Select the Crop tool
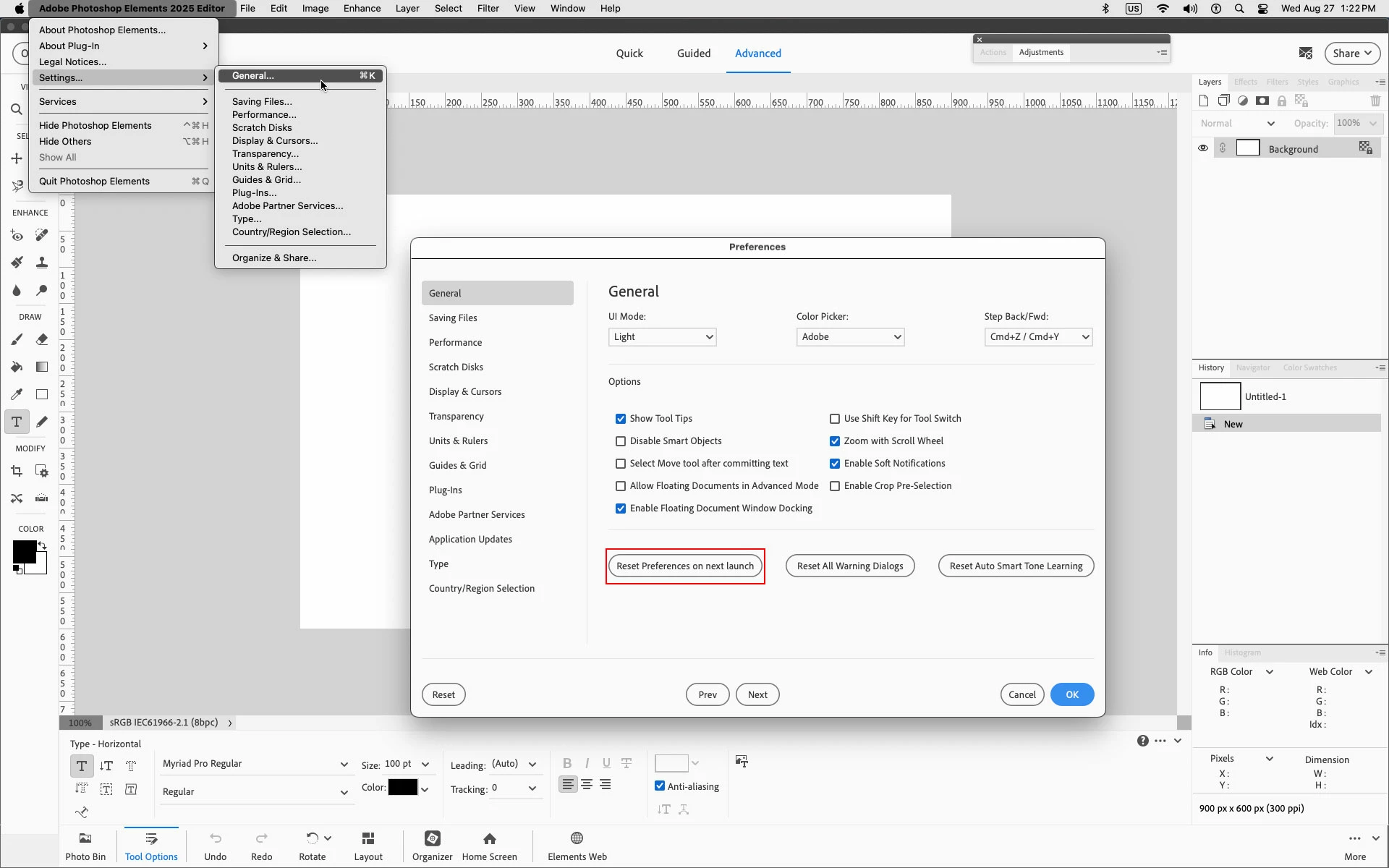 [x=17, y=471]
